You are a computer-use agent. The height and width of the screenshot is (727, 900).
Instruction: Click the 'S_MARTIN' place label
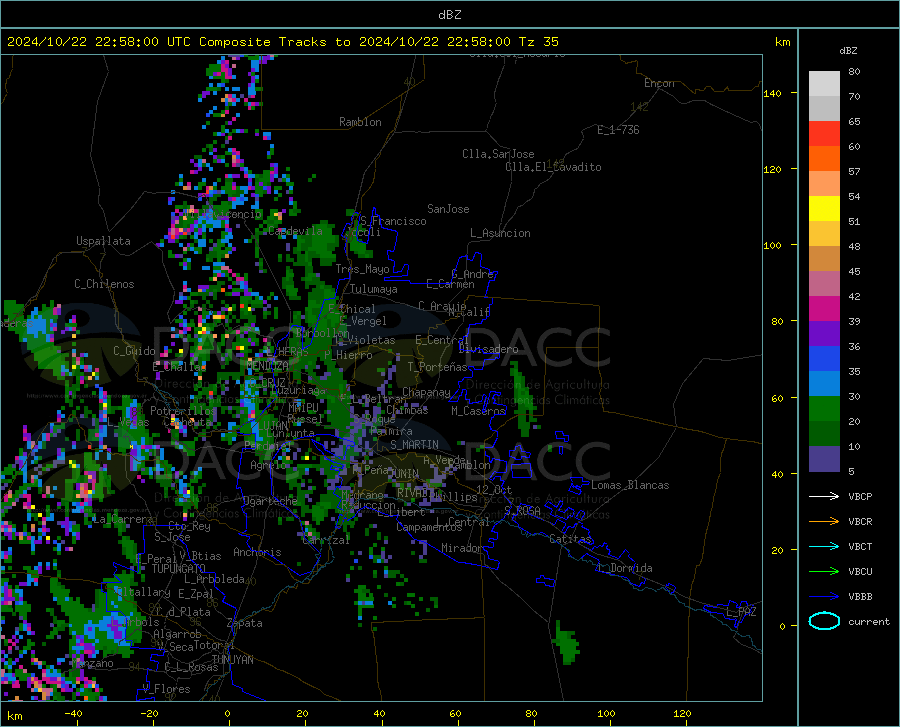(x=414, y=445)
